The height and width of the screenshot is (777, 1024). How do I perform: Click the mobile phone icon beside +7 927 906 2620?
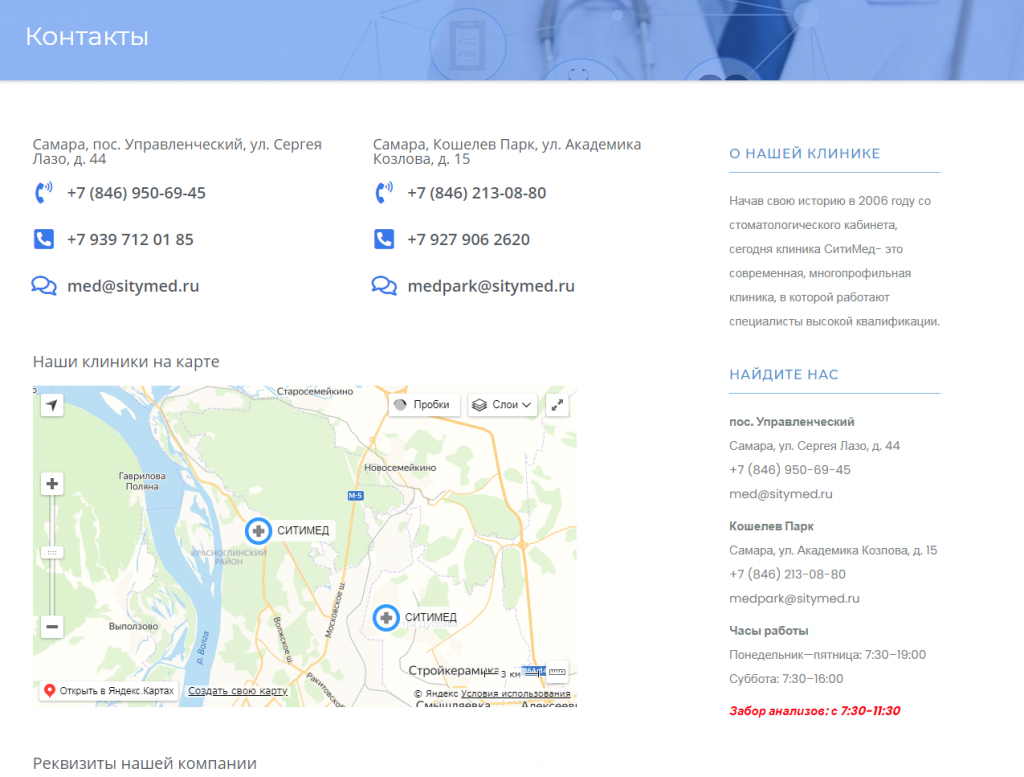384,239
